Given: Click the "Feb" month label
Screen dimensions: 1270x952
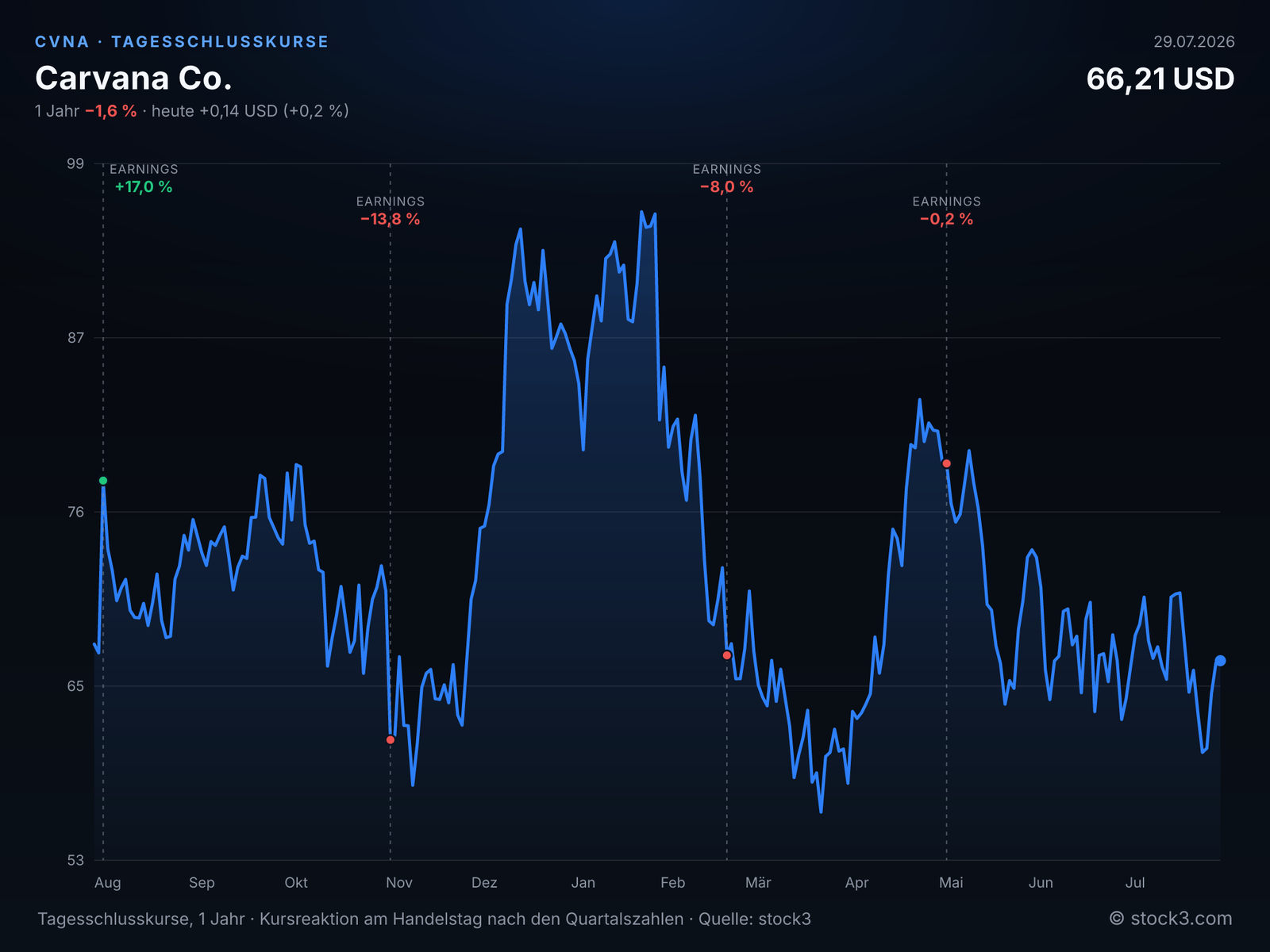Looking at the screenshot, I should click(672, 883).
